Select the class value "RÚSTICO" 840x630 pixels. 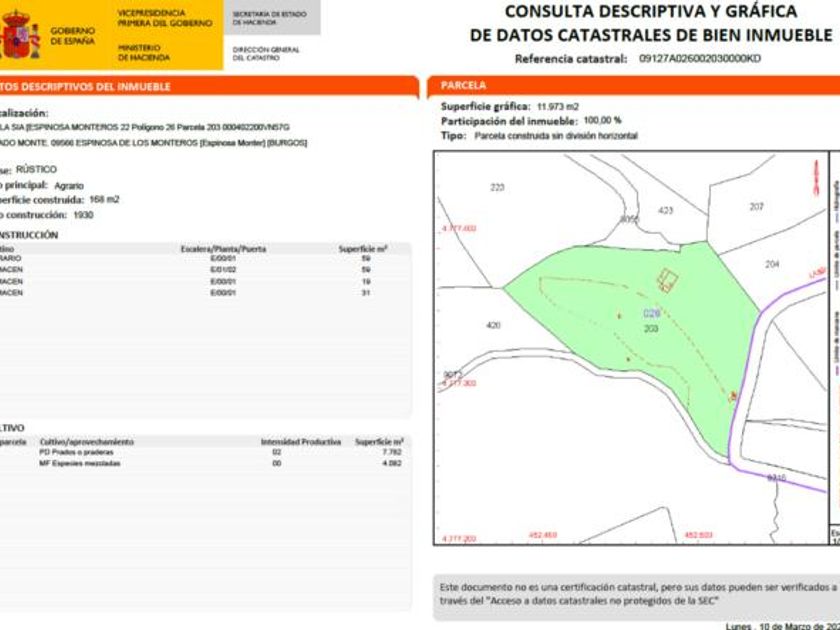[x=36, y=169]
